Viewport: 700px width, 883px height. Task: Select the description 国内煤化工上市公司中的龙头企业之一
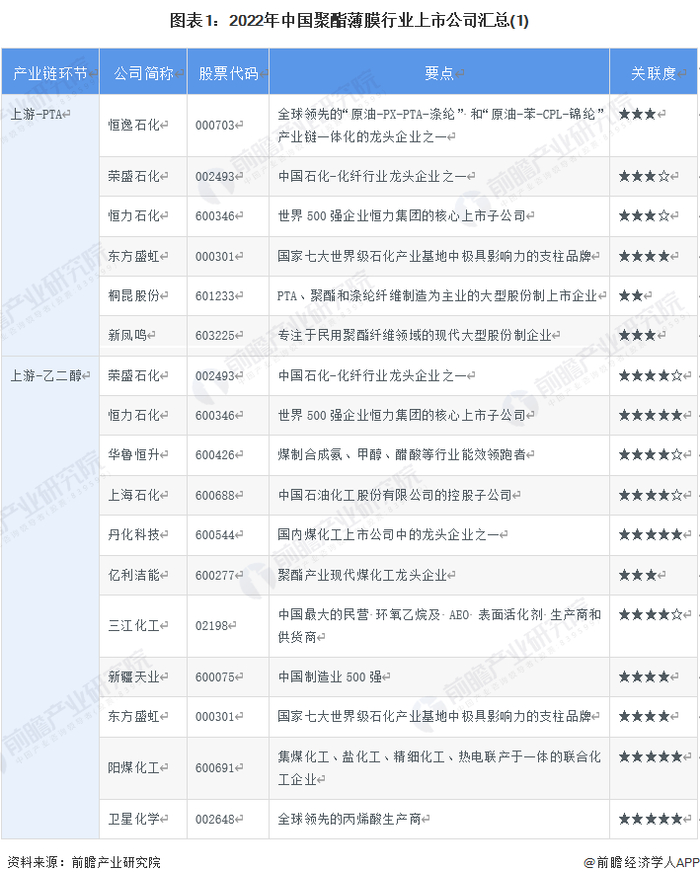point(389,534)
